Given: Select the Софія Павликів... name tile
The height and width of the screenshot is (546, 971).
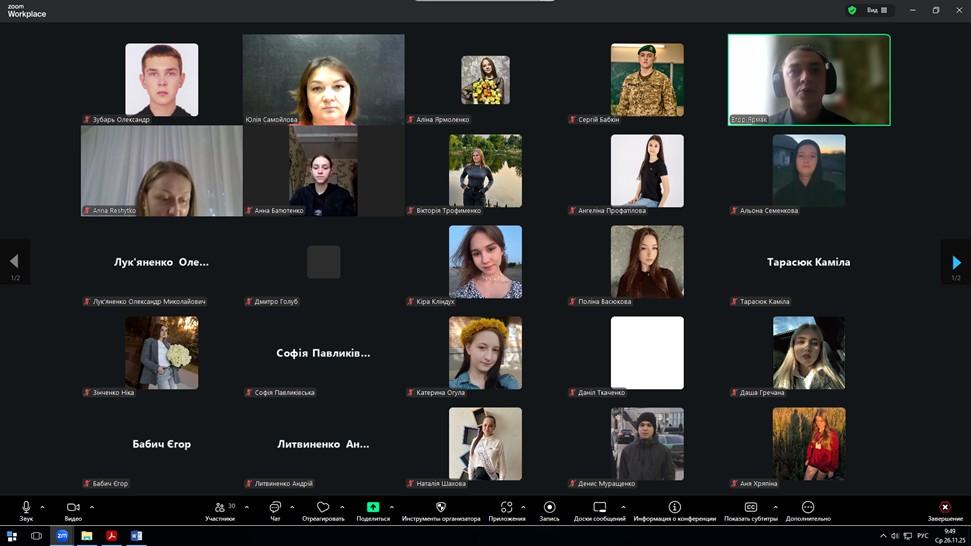Looking at the screenshot, I should (x=323, y=353).
